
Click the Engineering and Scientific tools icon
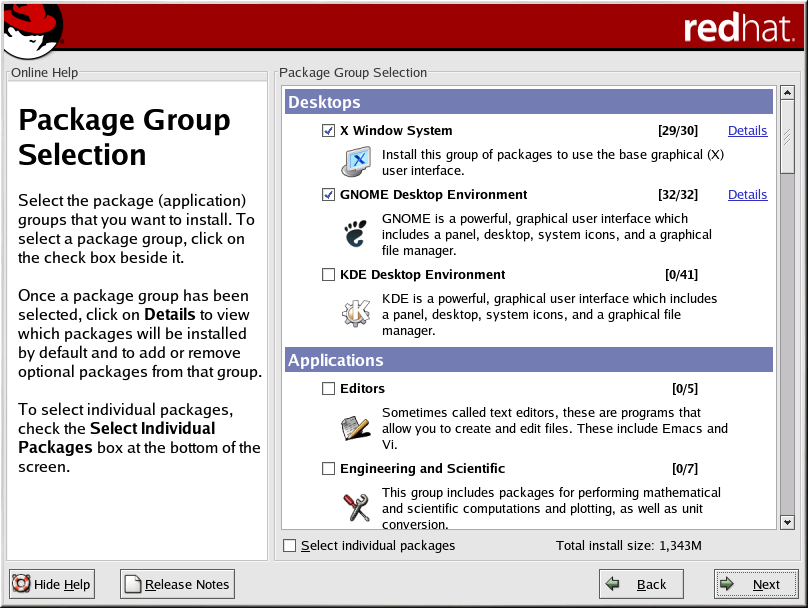356,507
